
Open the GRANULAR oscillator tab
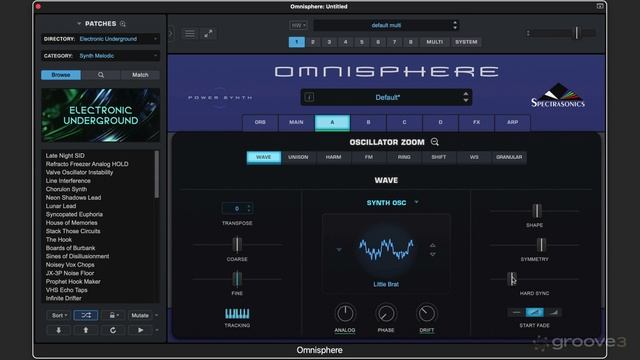point(509,157)
